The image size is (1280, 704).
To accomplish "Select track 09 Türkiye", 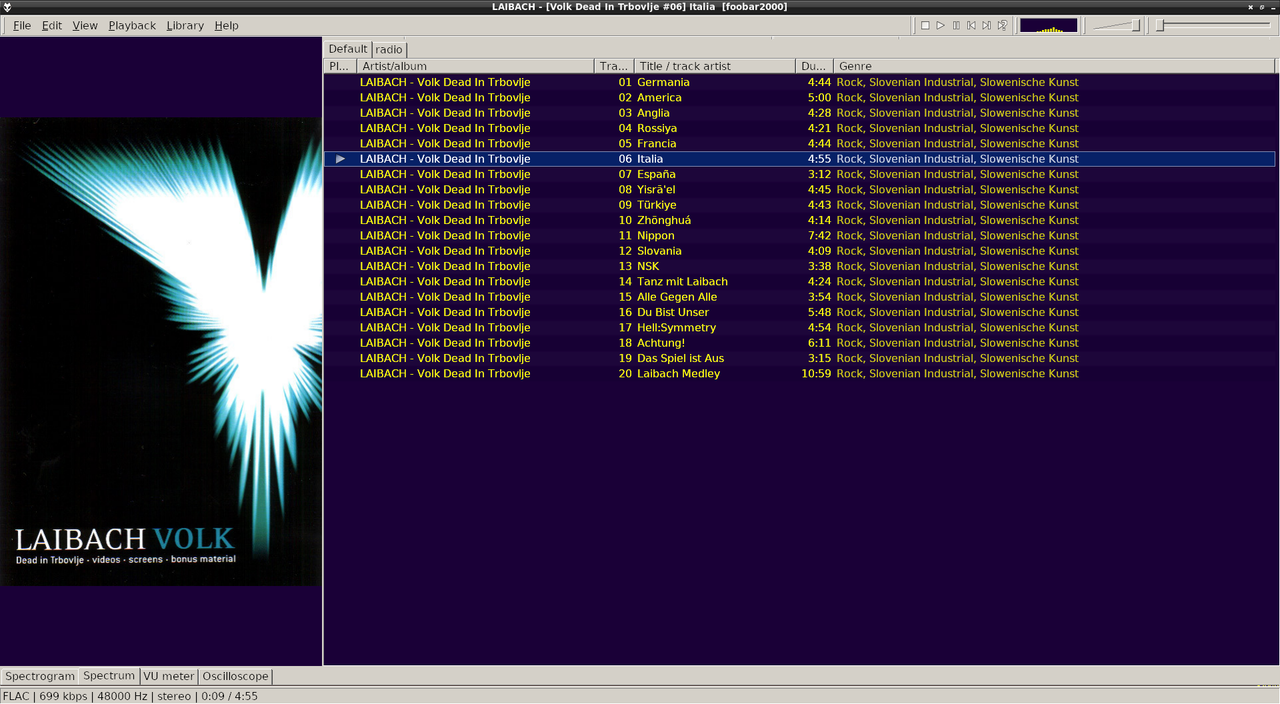I will coord(800,205).
